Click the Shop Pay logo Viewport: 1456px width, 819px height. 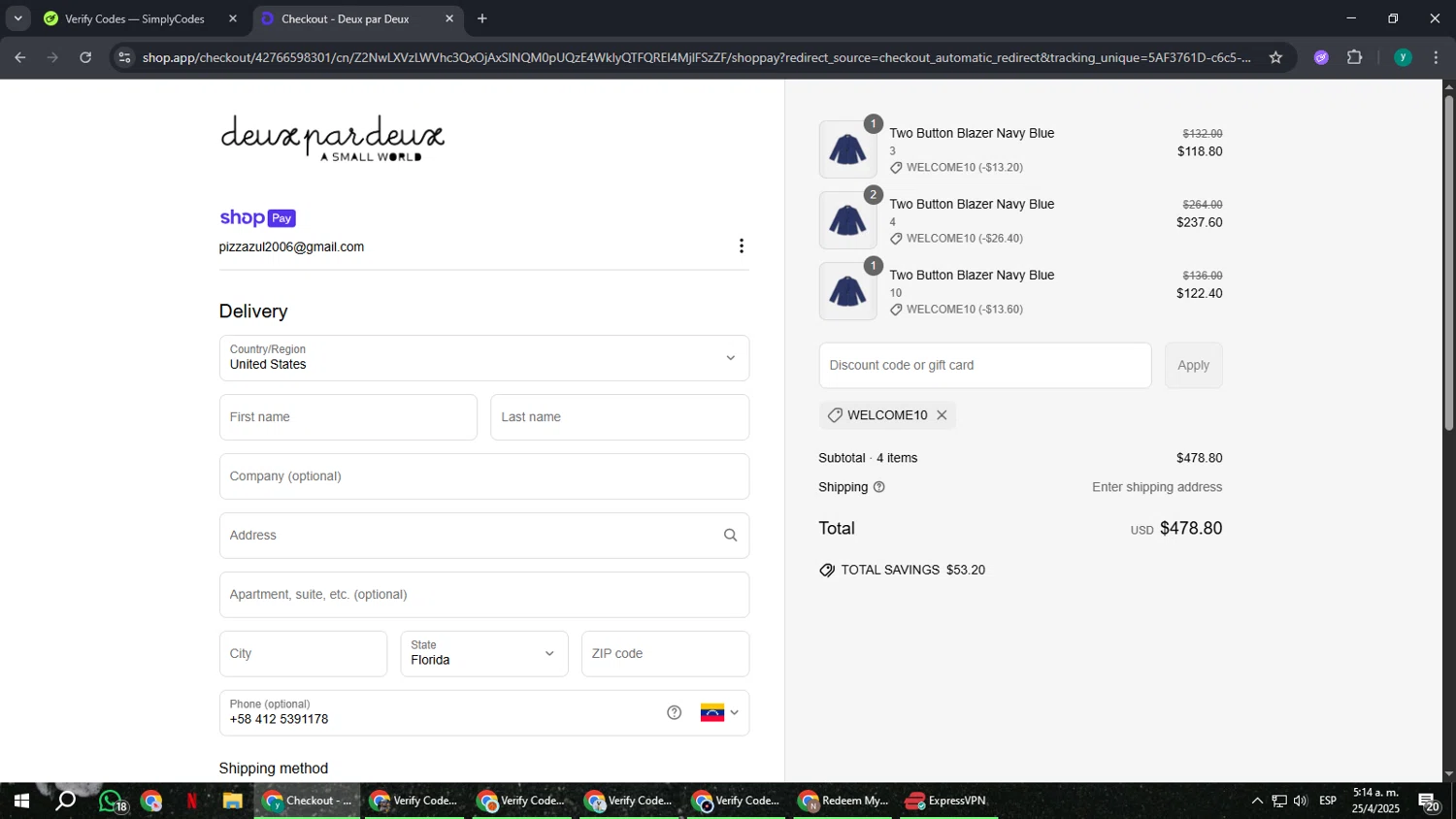click(257, 217)
